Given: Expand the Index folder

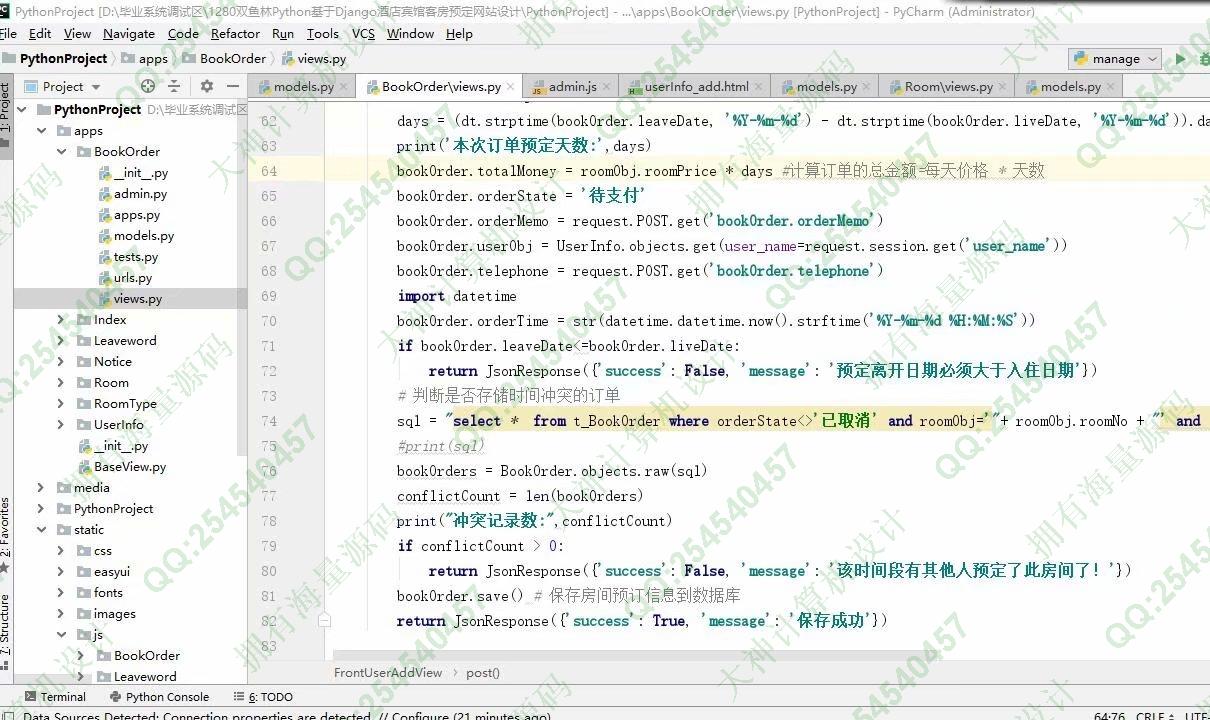Looking at the screenshot, I should [x=61, y=320].
